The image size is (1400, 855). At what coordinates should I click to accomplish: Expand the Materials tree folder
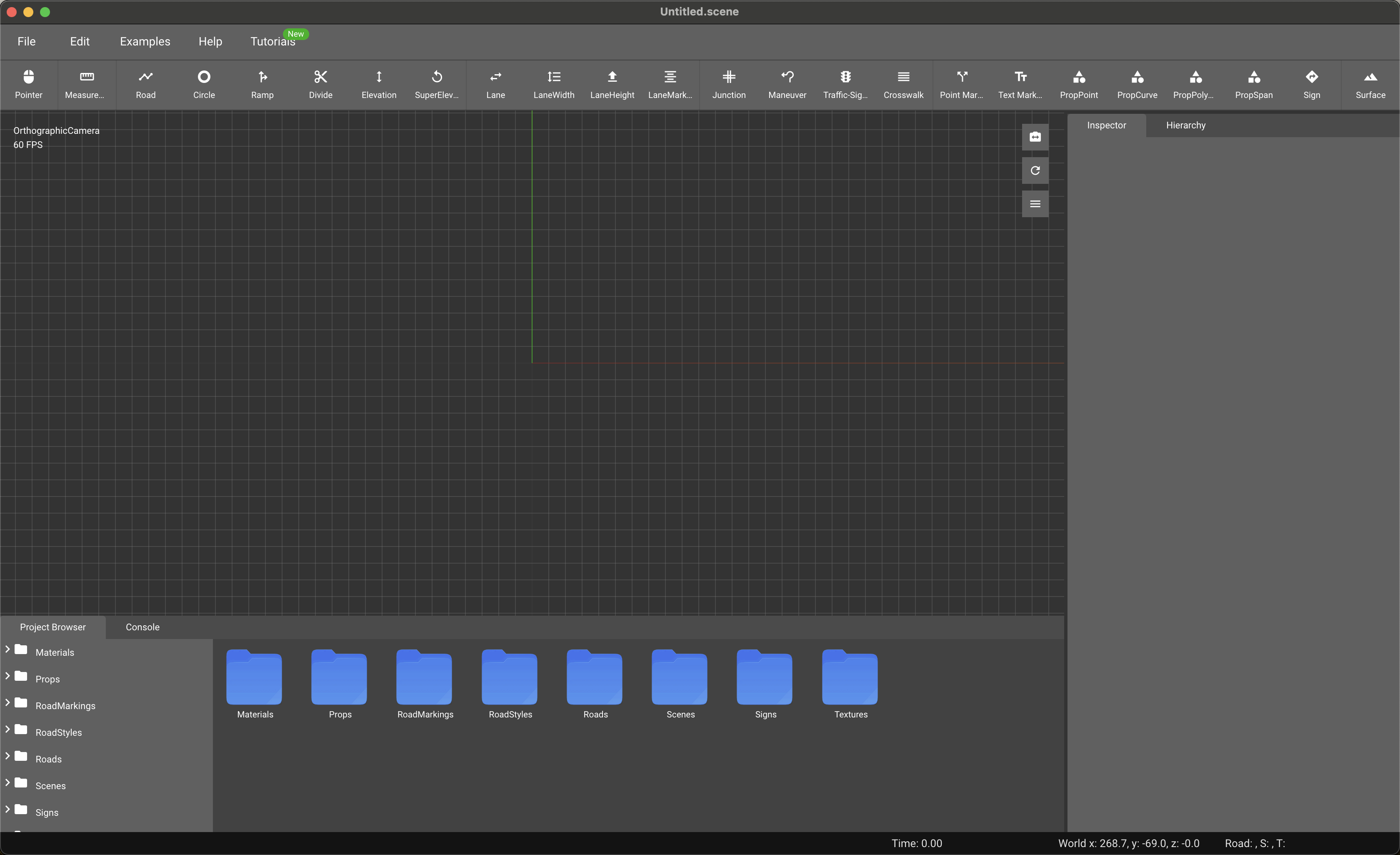click(x=7, y=649)
